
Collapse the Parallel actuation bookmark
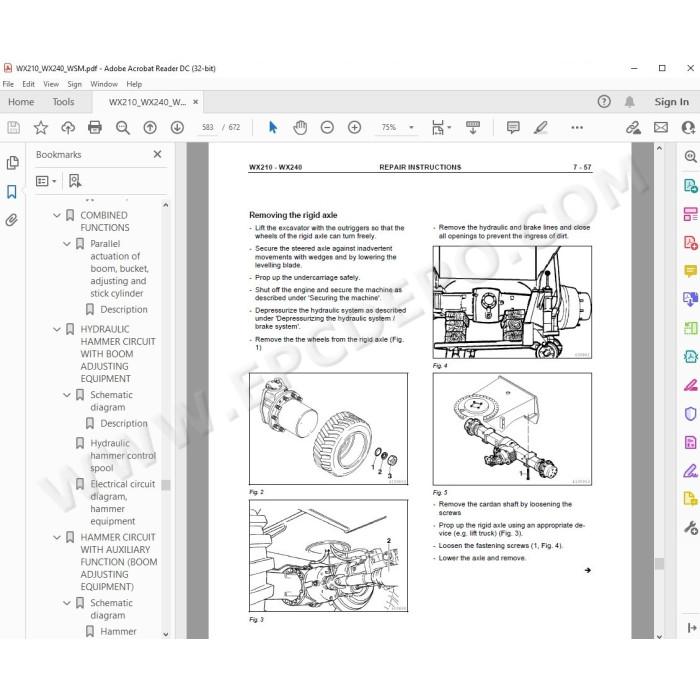click(x=67, y=244)
